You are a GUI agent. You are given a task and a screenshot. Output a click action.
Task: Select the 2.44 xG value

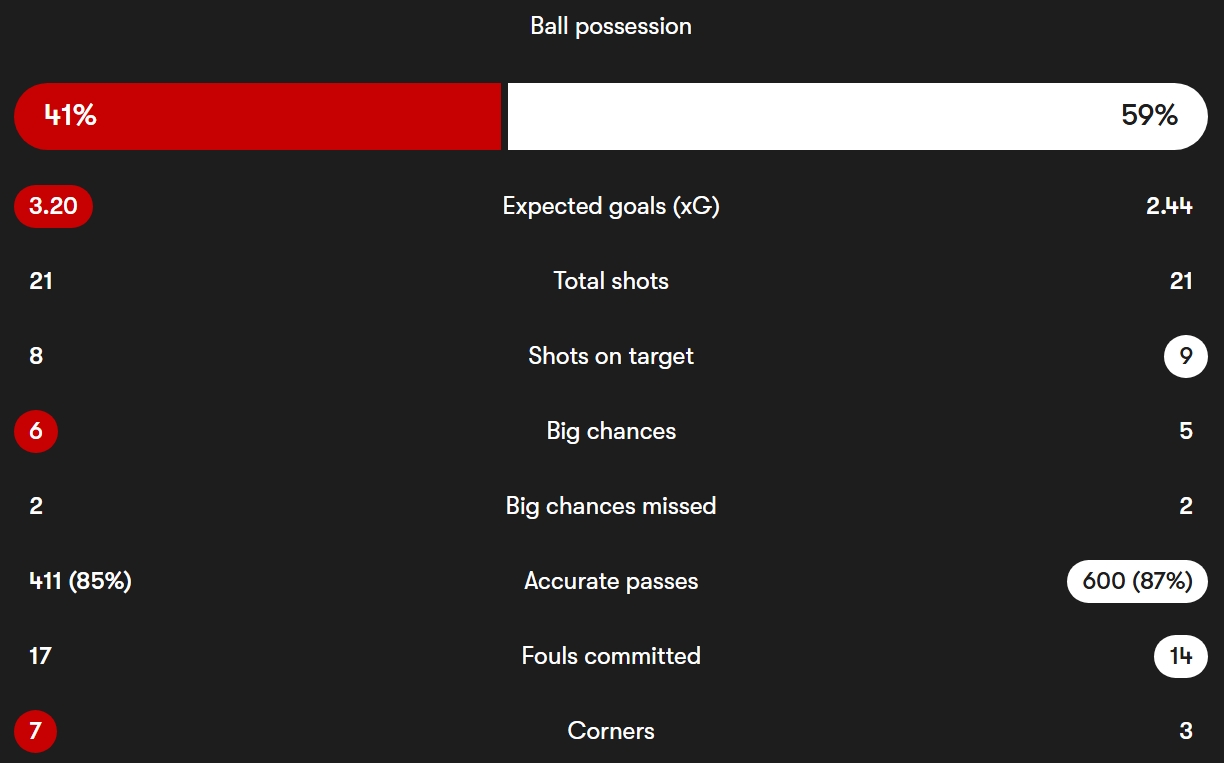(1169, 207)
